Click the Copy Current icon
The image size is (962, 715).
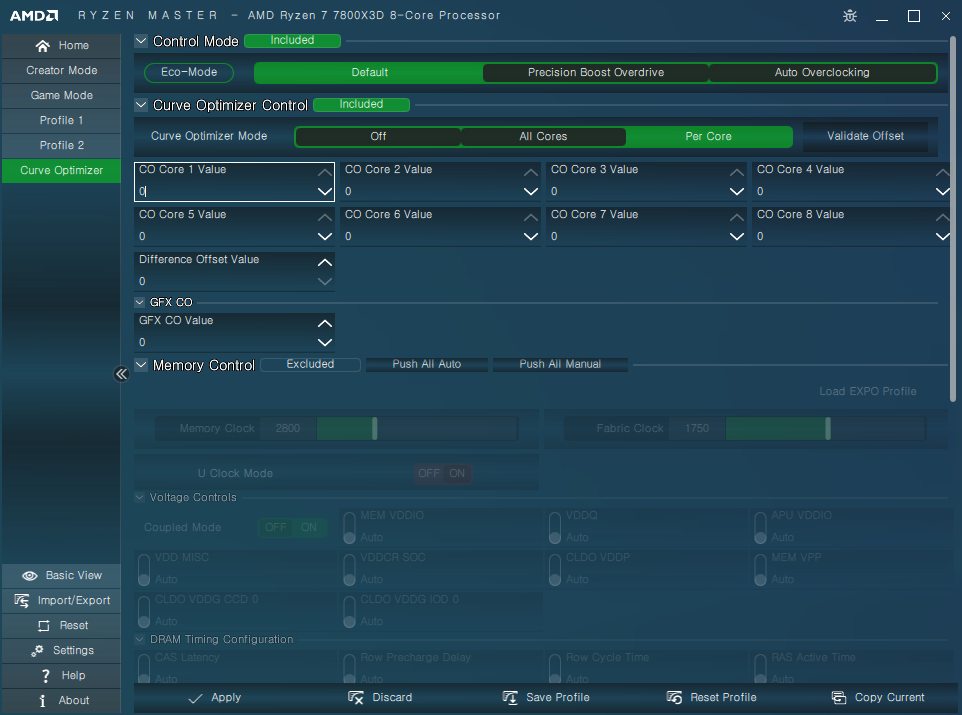pos(839,698)
